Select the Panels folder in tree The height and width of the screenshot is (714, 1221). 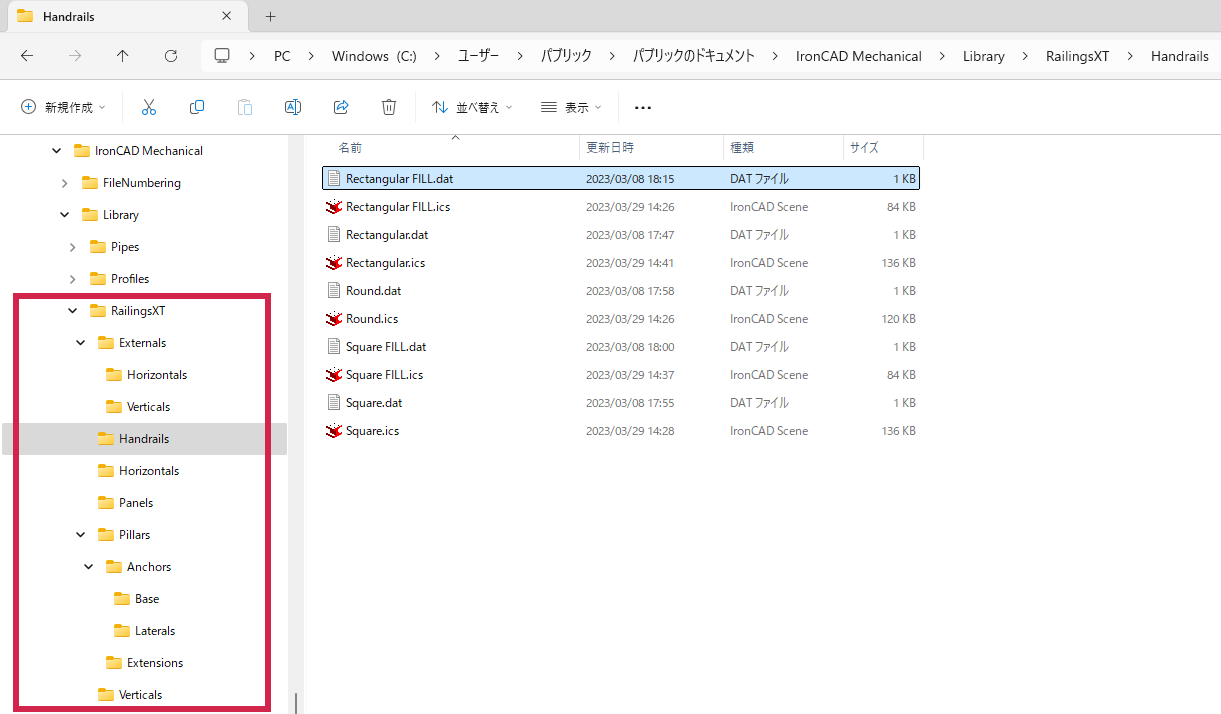[136, 503]
